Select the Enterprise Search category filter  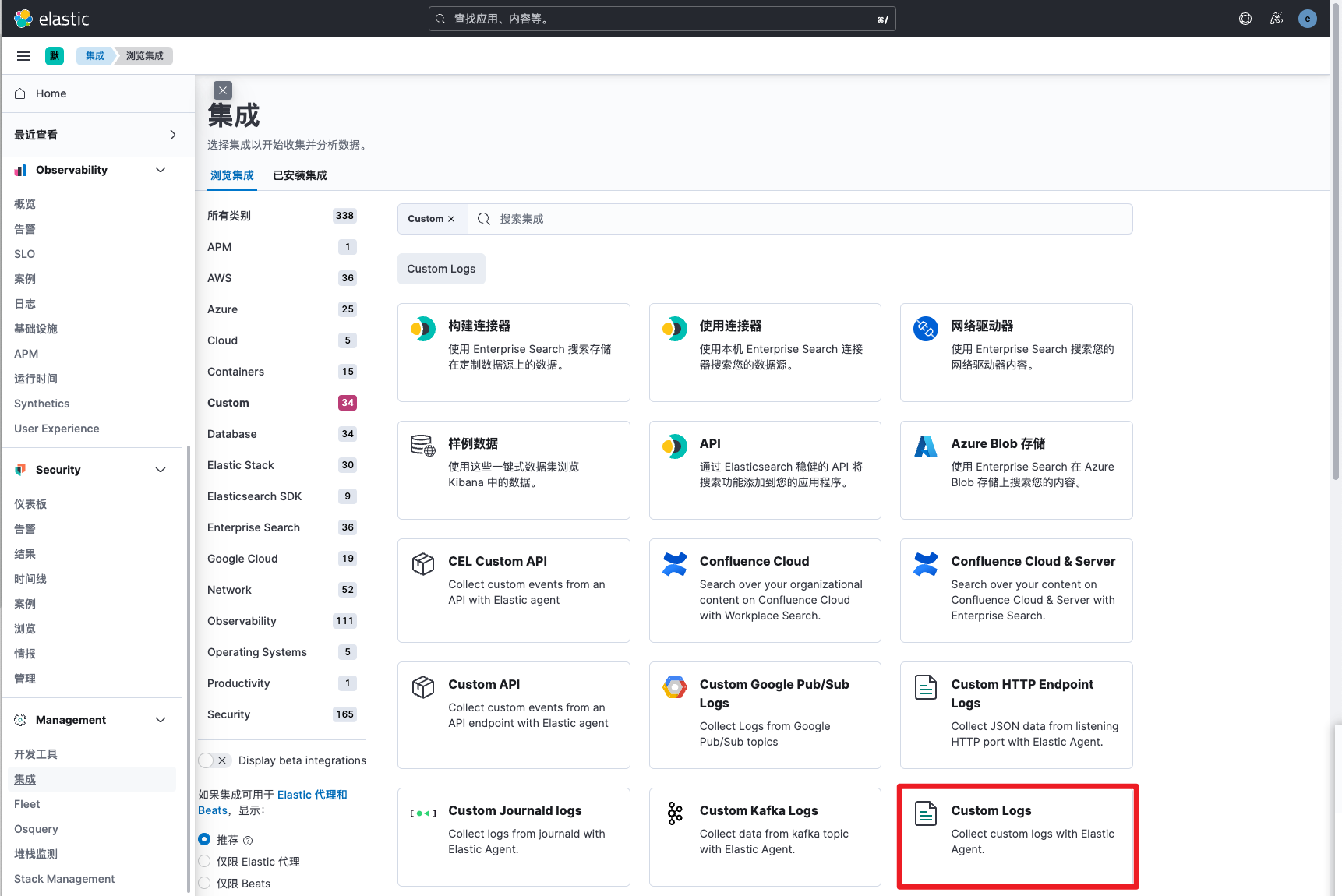tap(282, 527)
